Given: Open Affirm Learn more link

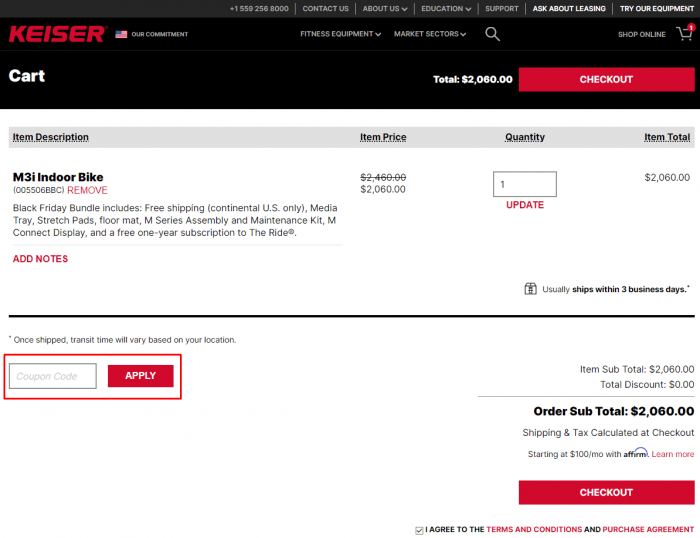Looking at the screenshot, I should coord(672,454).
